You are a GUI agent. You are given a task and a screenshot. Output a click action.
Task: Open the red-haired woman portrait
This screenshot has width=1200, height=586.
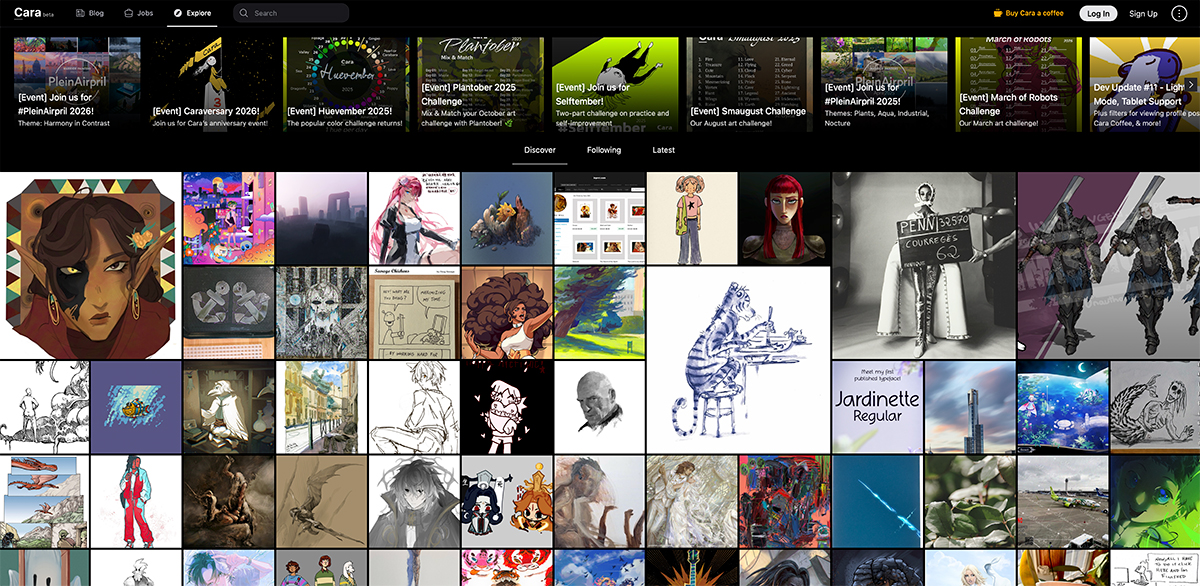785,217
